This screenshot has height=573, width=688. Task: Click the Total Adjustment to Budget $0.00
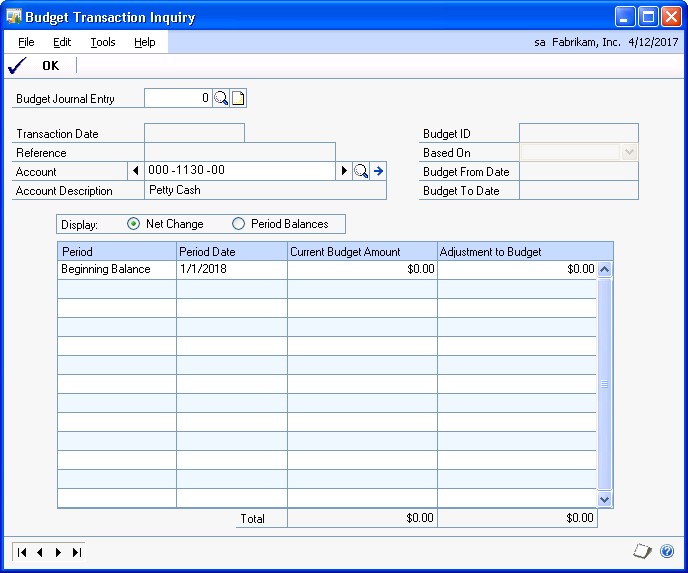517,518
